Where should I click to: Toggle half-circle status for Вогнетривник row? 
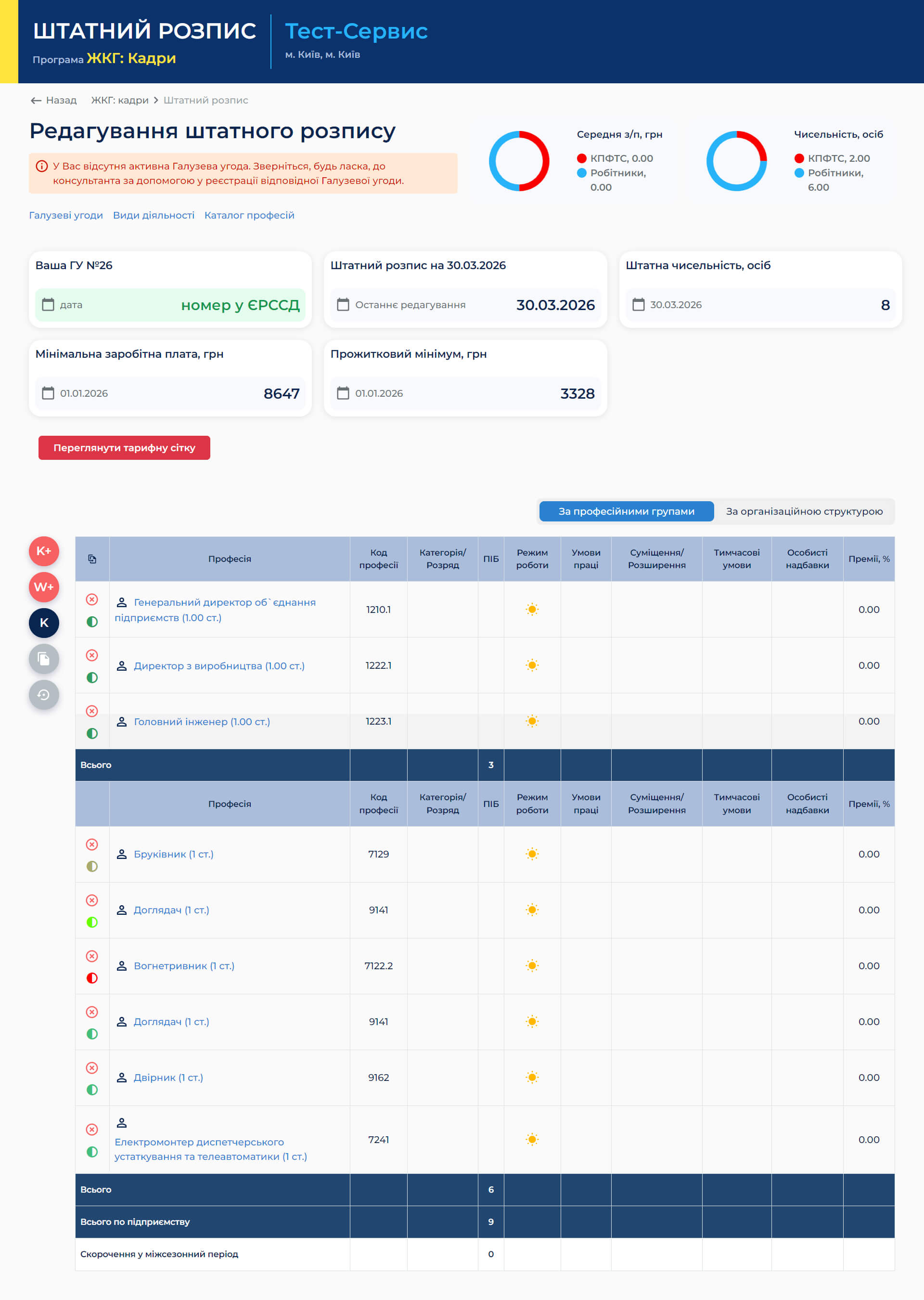coord(92,978)
